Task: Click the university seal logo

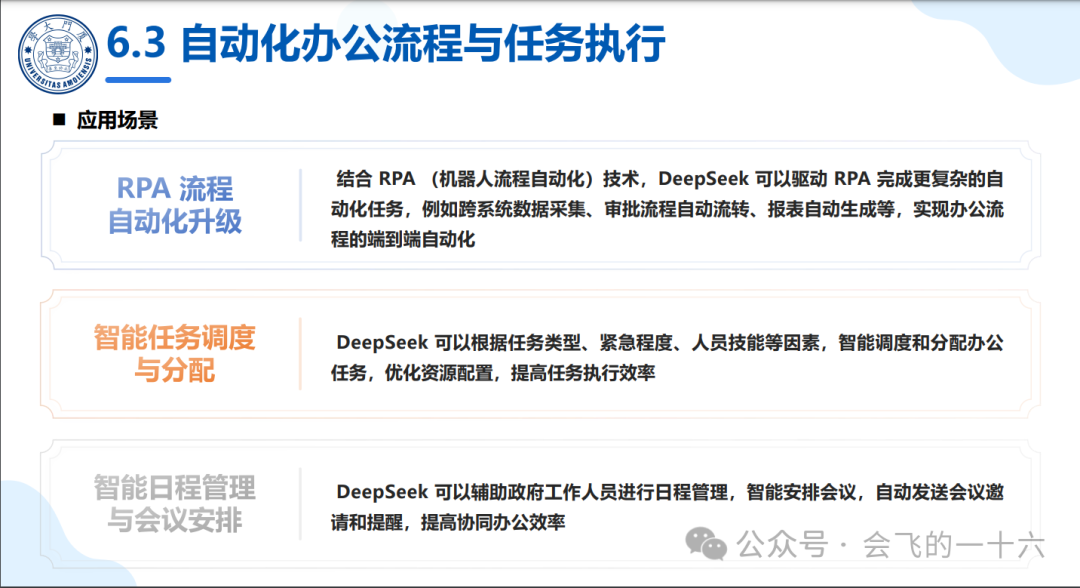Action: coord(58,54)
